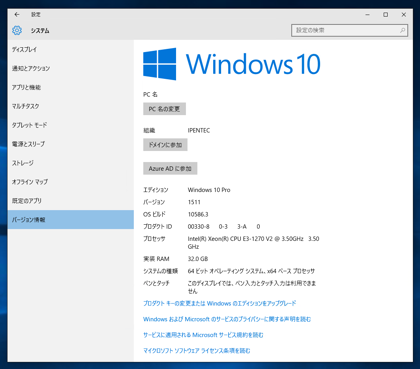
Task: Select バージョン情報 in the sidebar
Action: (x=71, y=220)
